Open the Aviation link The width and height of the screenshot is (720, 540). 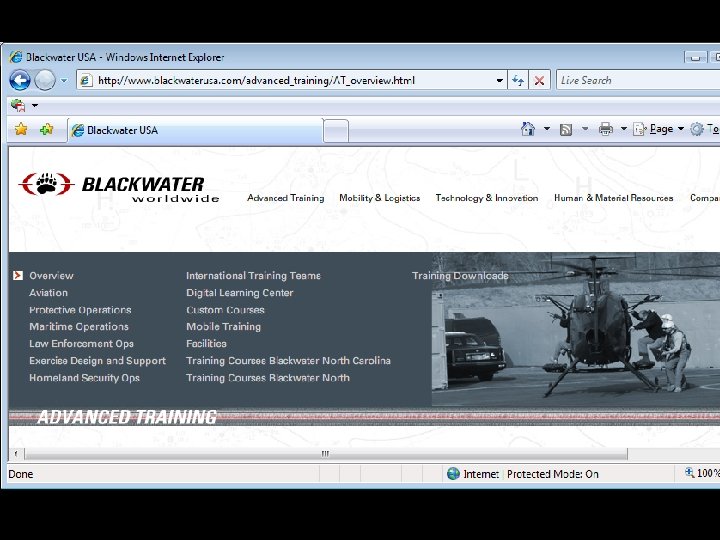(x=48, y=292)
